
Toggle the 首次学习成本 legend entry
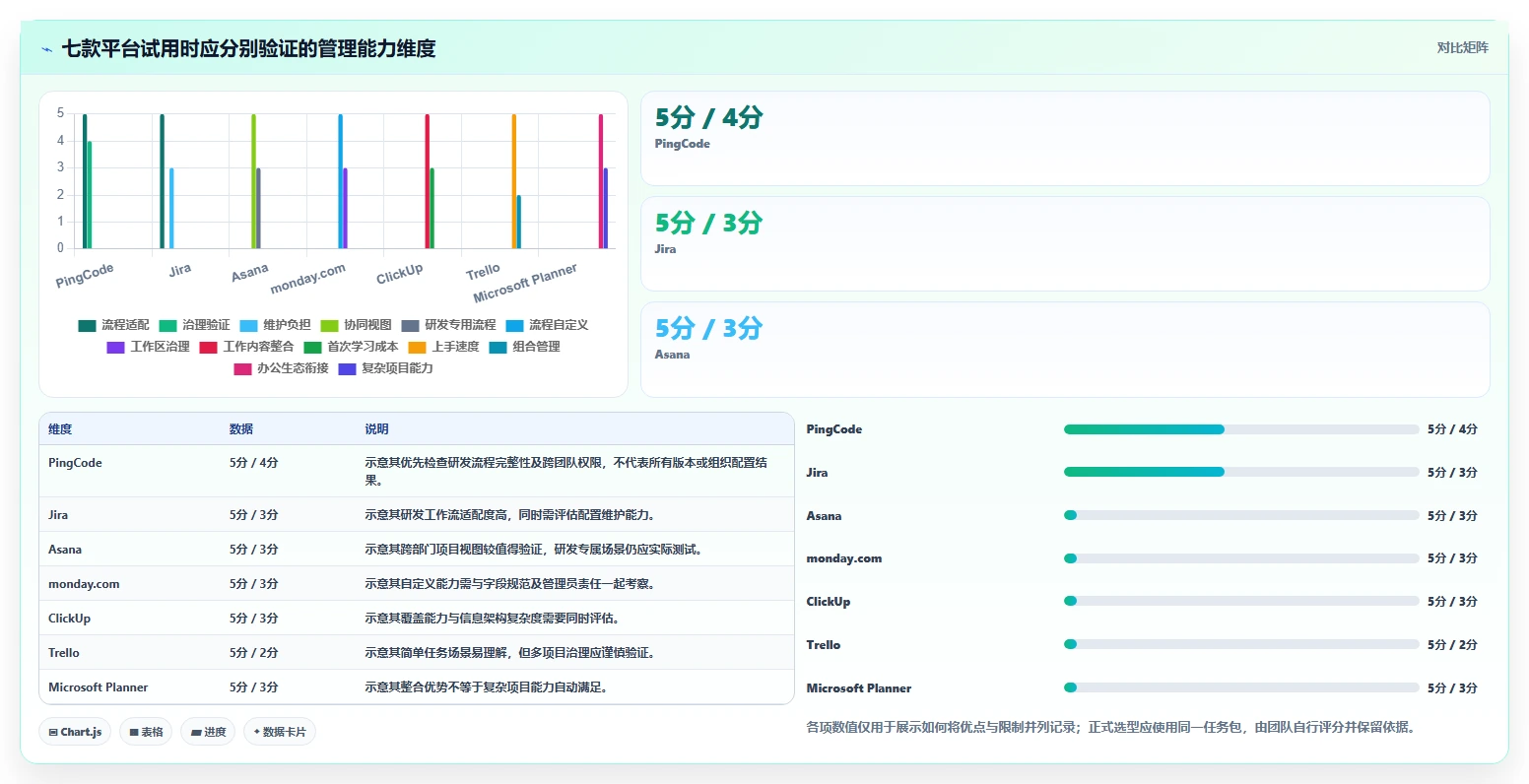tap(352, 347)
